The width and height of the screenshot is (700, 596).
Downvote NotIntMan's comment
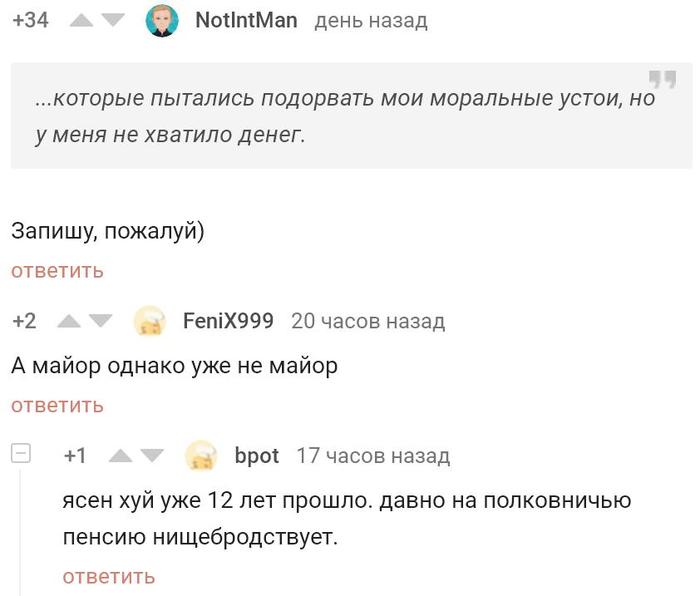tap(113, 21)
